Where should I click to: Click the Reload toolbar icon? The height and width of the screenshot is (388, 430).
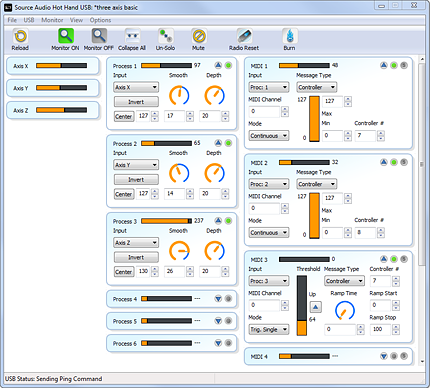click(20, 36)
